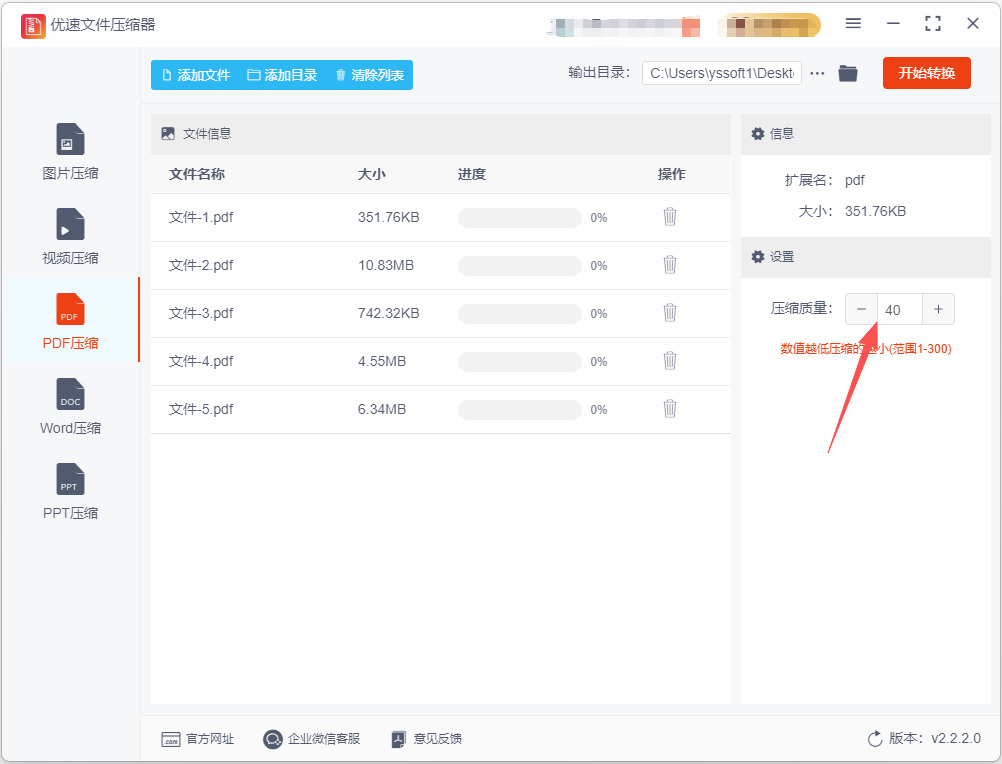1002x764 pixels.
Task: Select the 文件-1.pdf row name
Action: pyautogui.click(x=201, y=217)
